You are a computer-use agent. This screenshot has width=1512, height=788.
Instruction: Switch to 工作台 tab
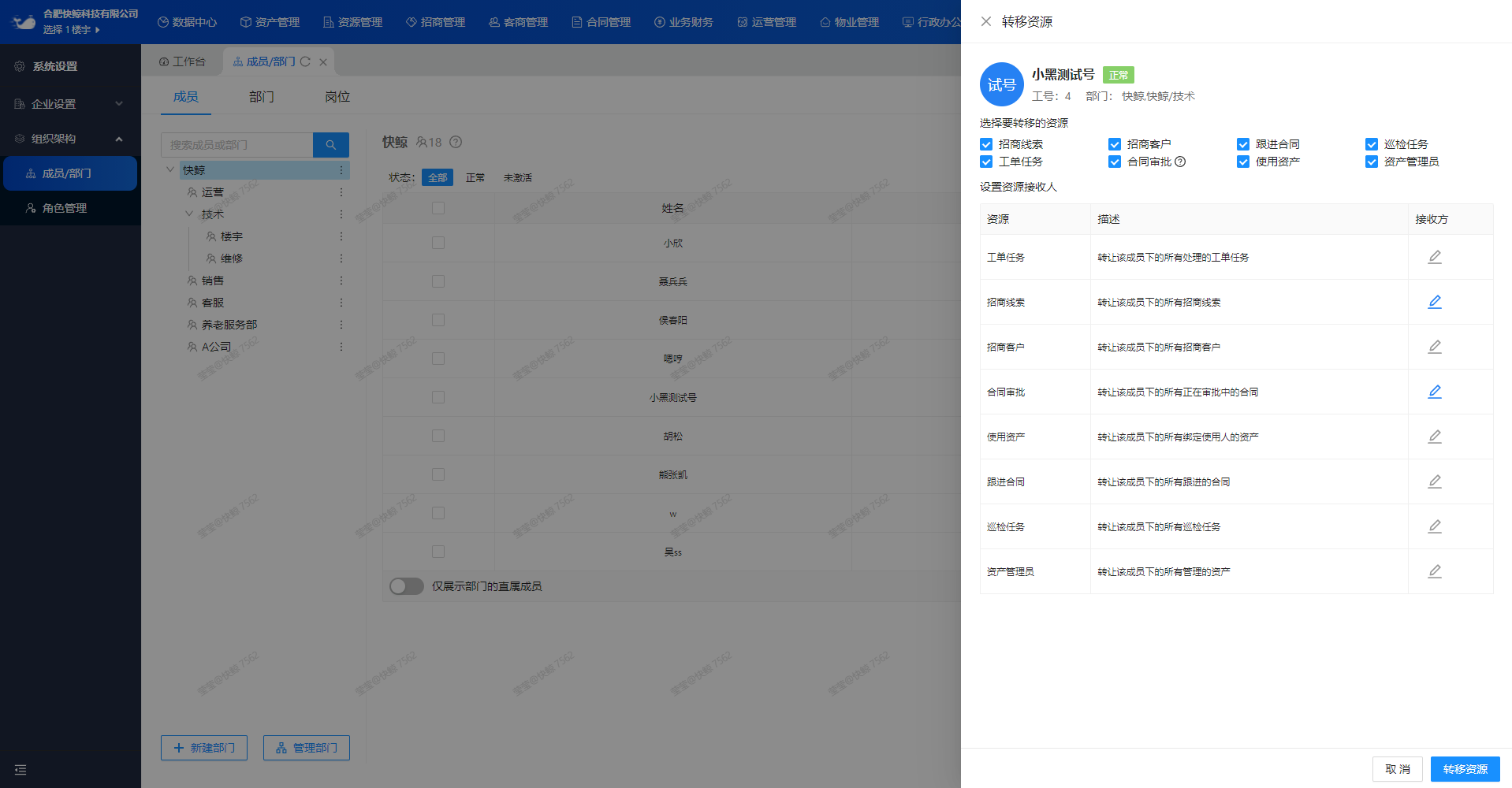click(x=183, y=61)
